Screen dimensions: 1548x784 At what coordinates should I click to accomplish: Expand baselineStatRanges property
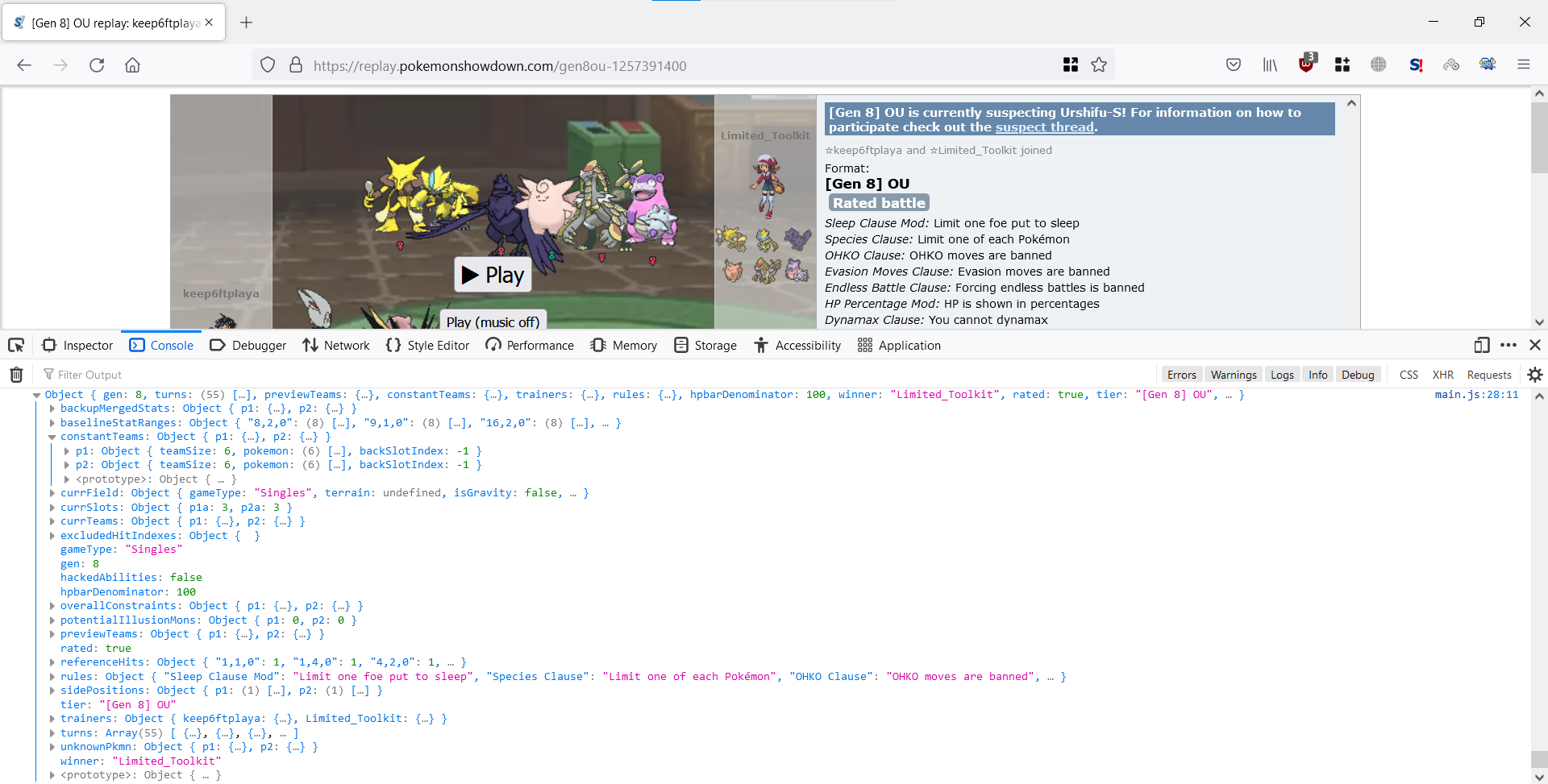point(52,423)
